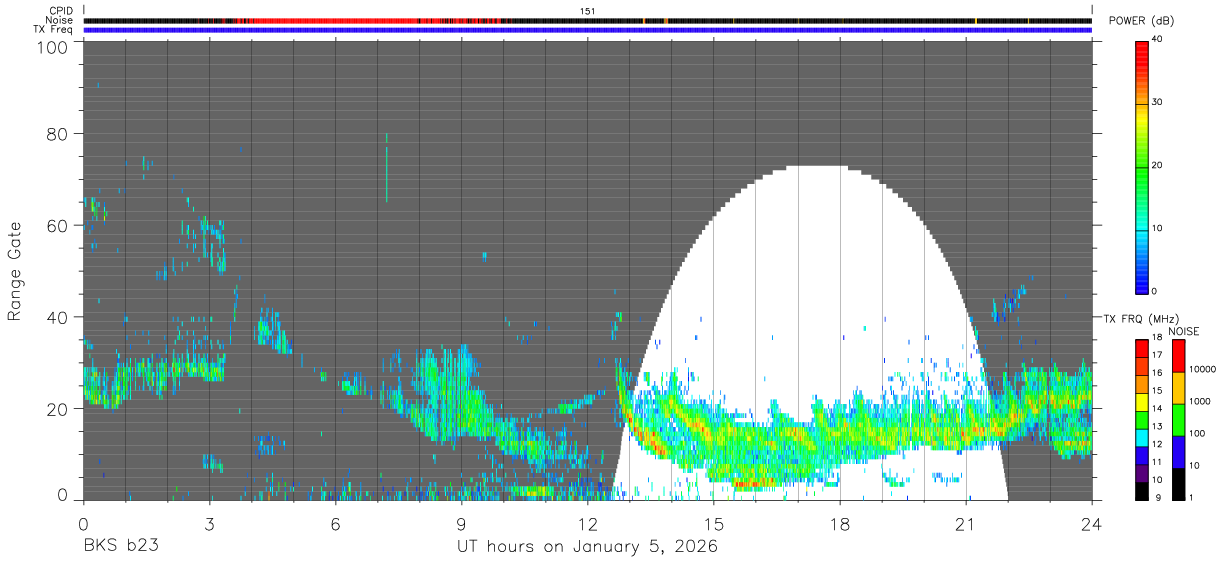The image size is (1228, 567).
Task: Select the 10000 label in NOISE legend
Action: [x=1202, y=371]
